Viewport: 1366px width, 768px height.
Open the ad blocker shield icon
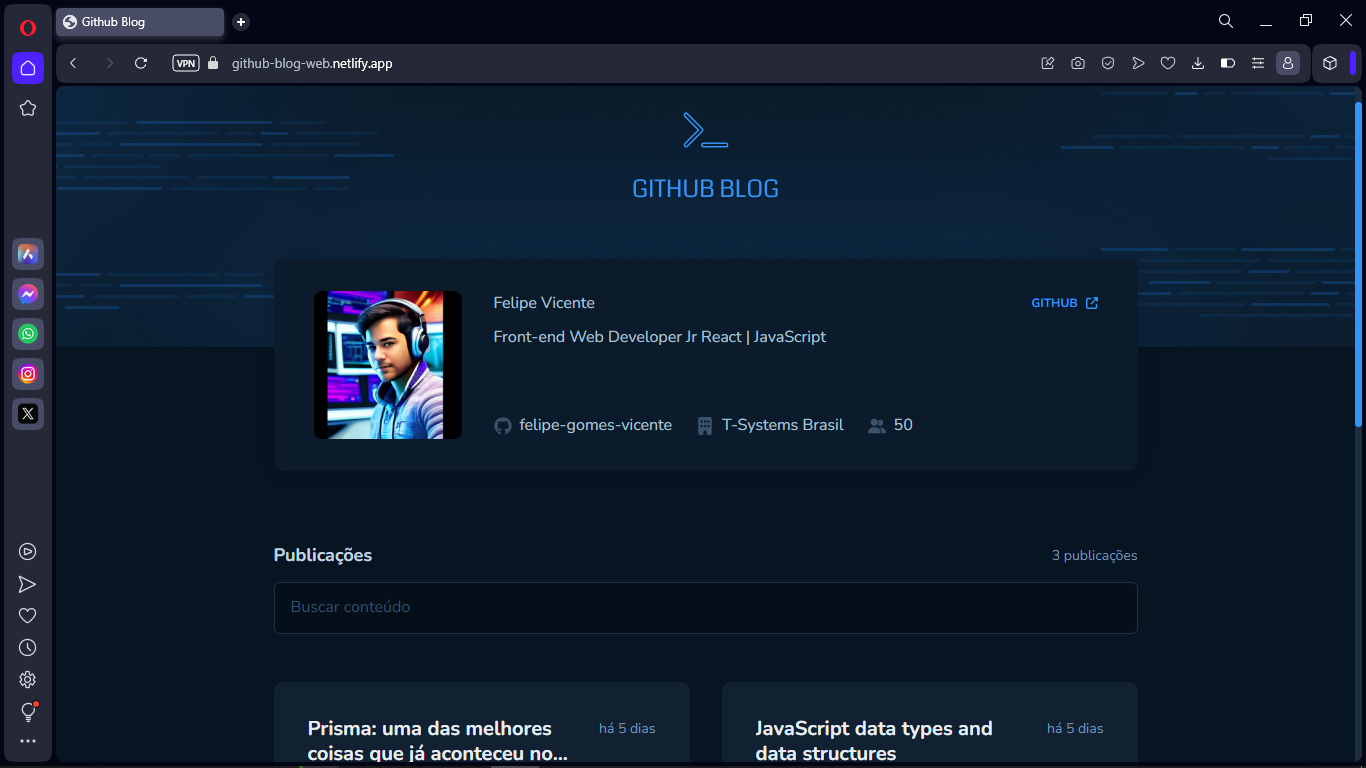point(1108,63)
